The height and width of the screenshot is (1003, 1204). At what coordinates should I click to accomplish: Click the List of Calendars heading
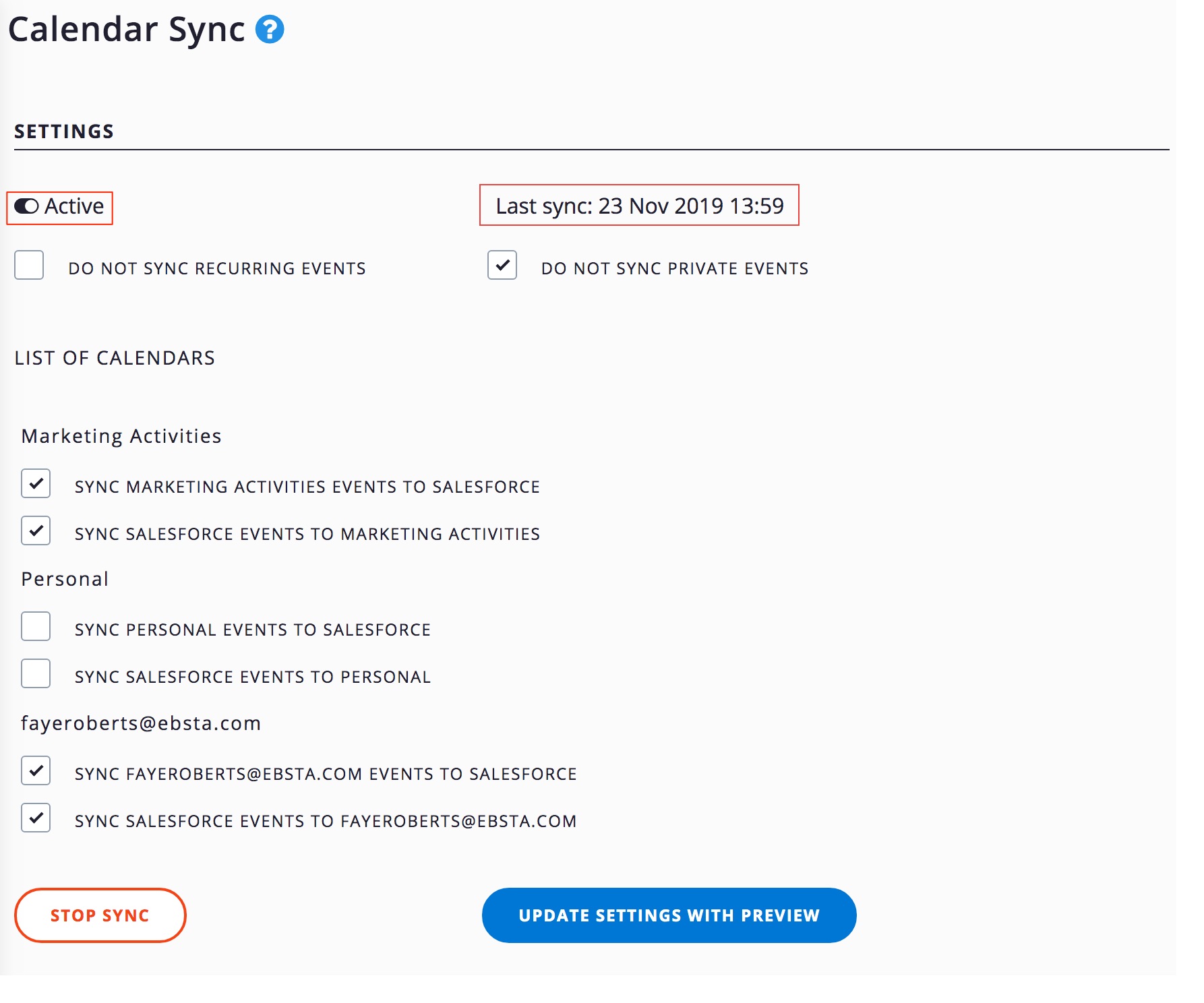pyautogui.click(x=115, y=358)
